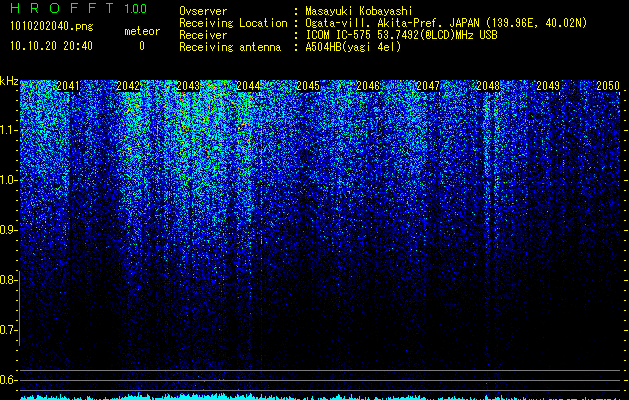Click the 0.6 frequency axis label
The height and width of the screenshot is (400, 629).
9,380
